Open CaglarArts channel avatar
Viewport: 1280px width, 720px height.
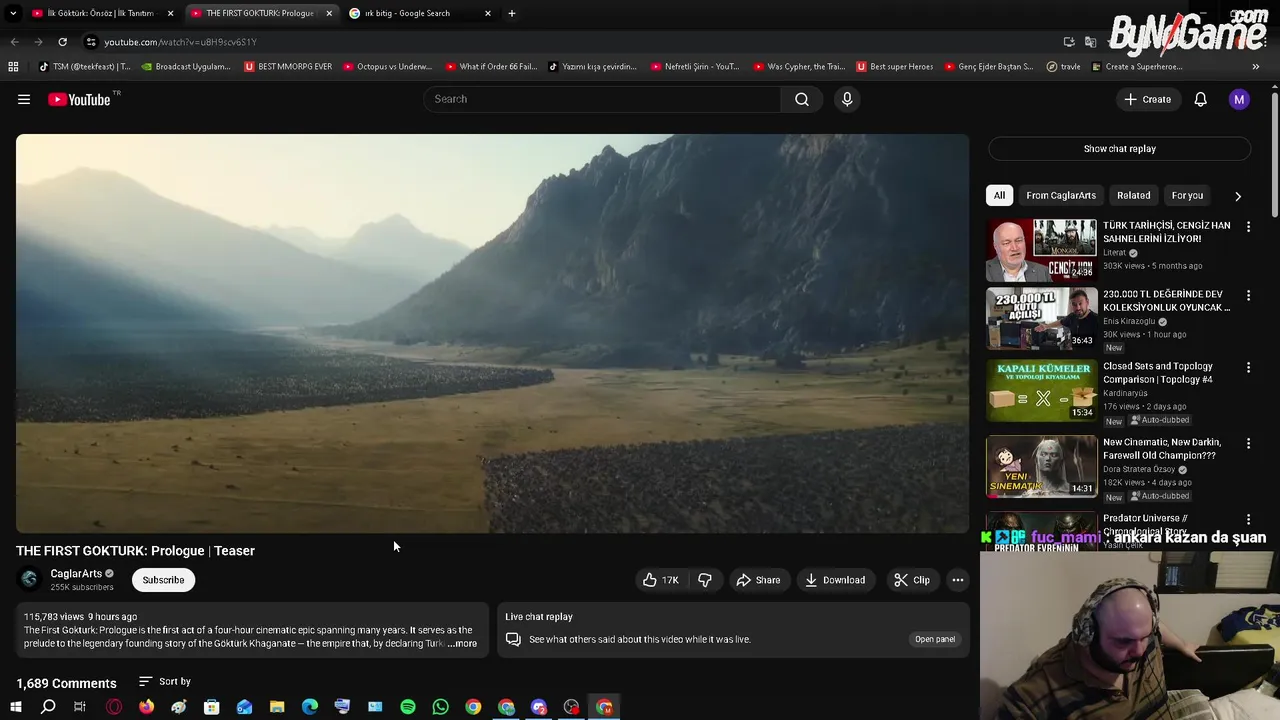click(29, 579)
